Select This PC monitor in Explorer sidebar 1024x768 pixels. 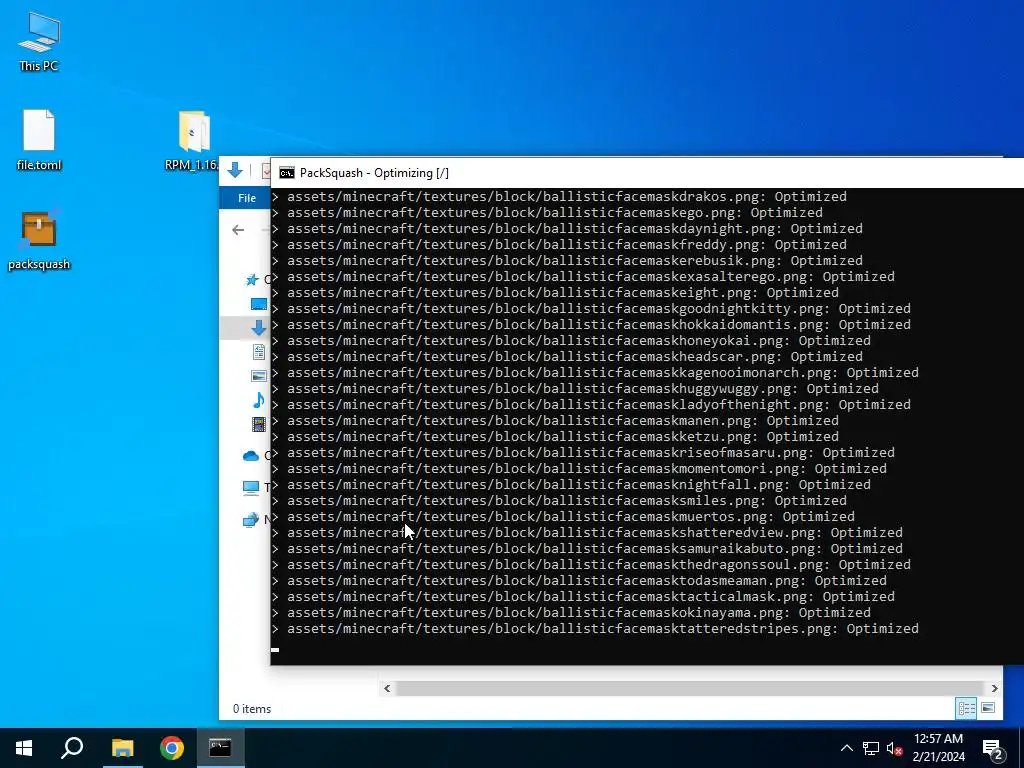(x=251, y=487)
